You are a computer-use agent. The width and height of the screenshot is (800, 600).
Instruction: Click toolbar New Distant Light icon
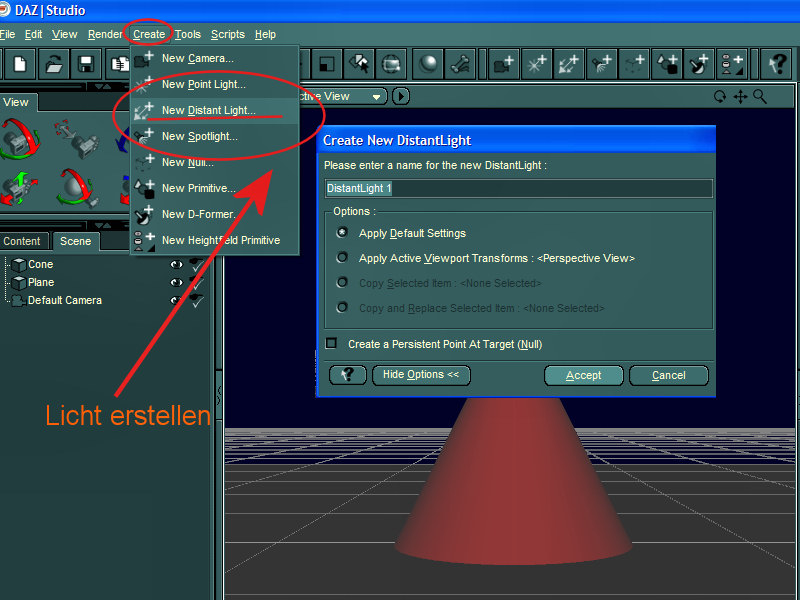point(569,64)
